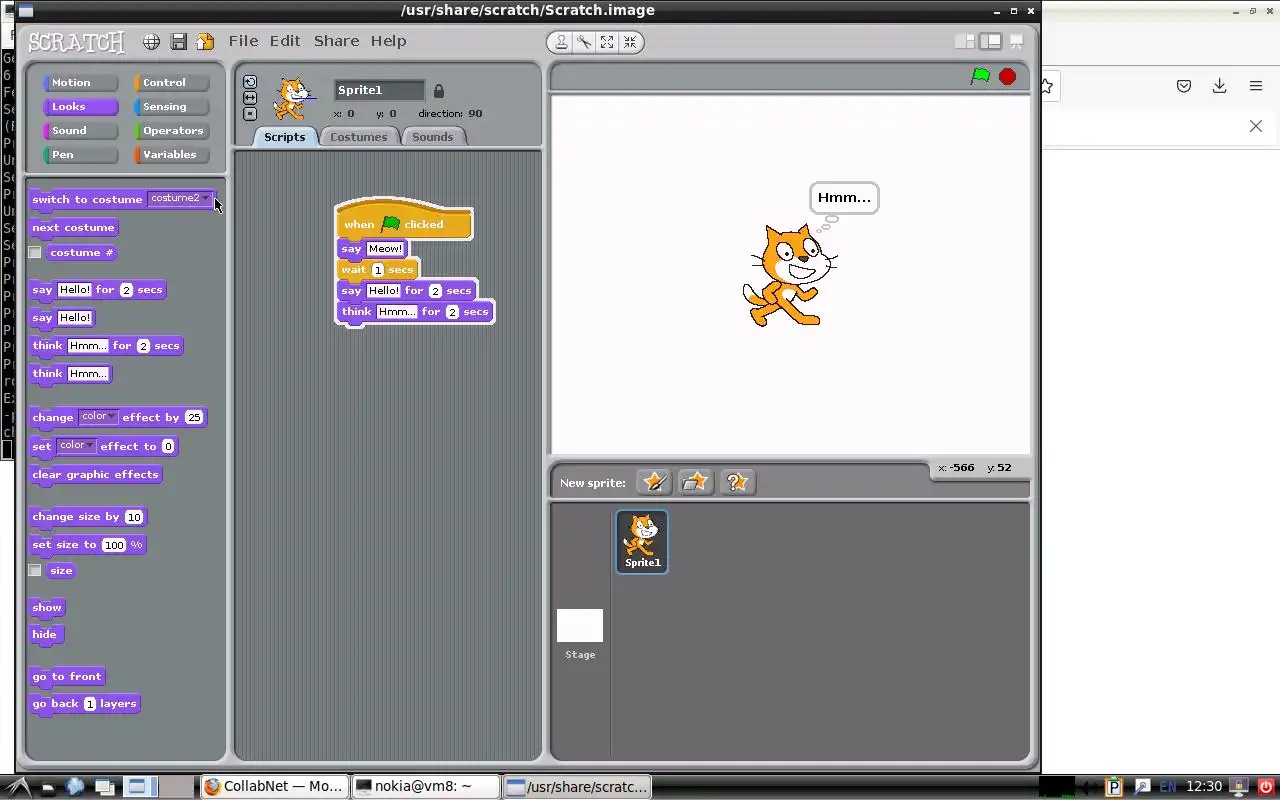The width and height of the screenshot is (1280, 800).
Task: Select the duplicate stamp tool
Action: coord(561,41)
